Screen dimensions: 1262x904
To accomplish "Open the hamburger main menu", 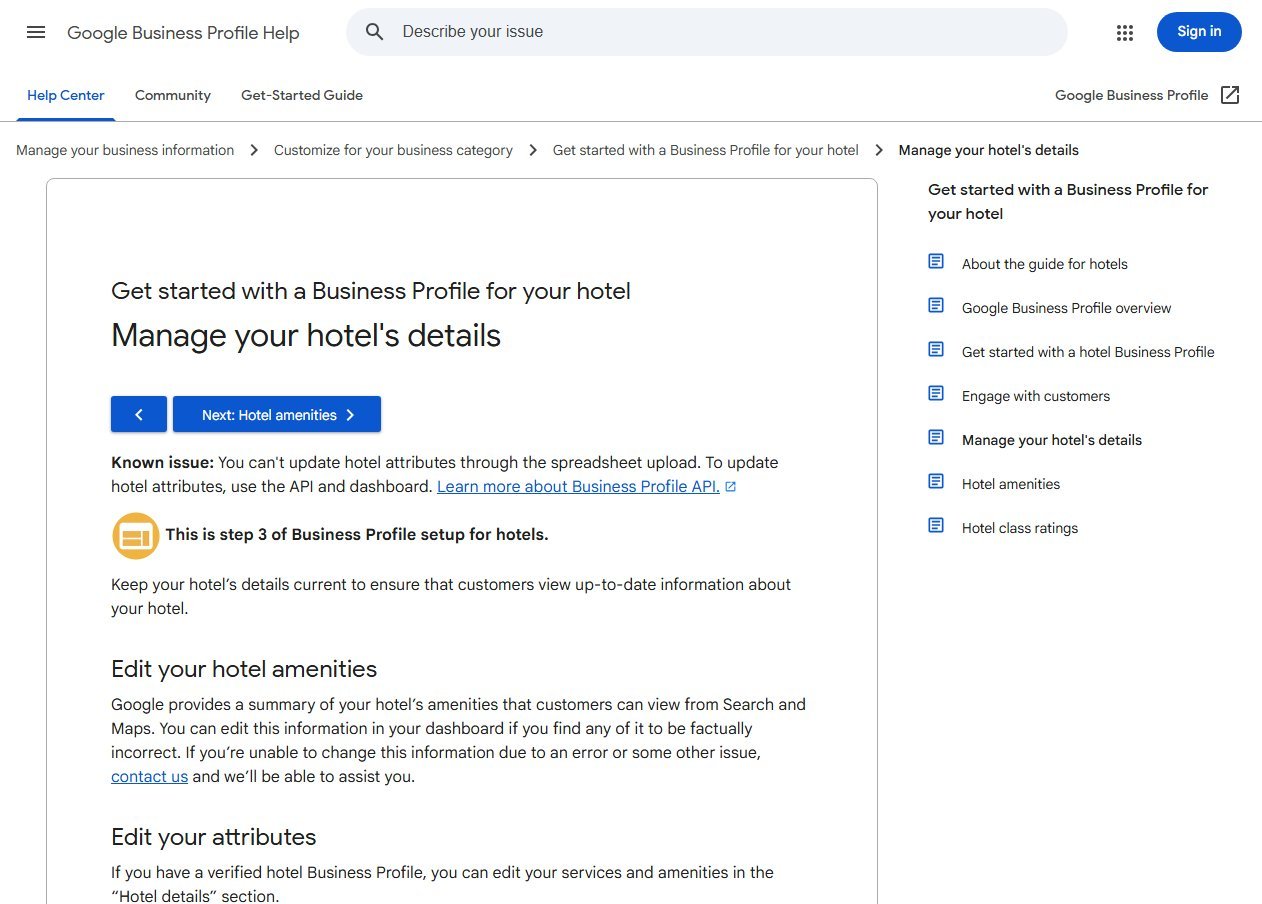I will [36, 32].
